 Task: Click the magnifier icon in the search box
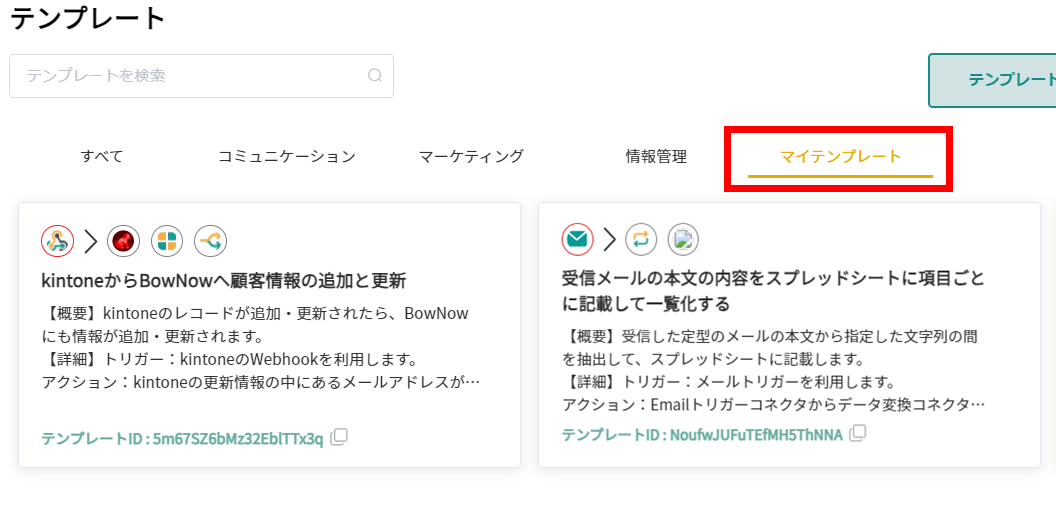pos(375,75)
